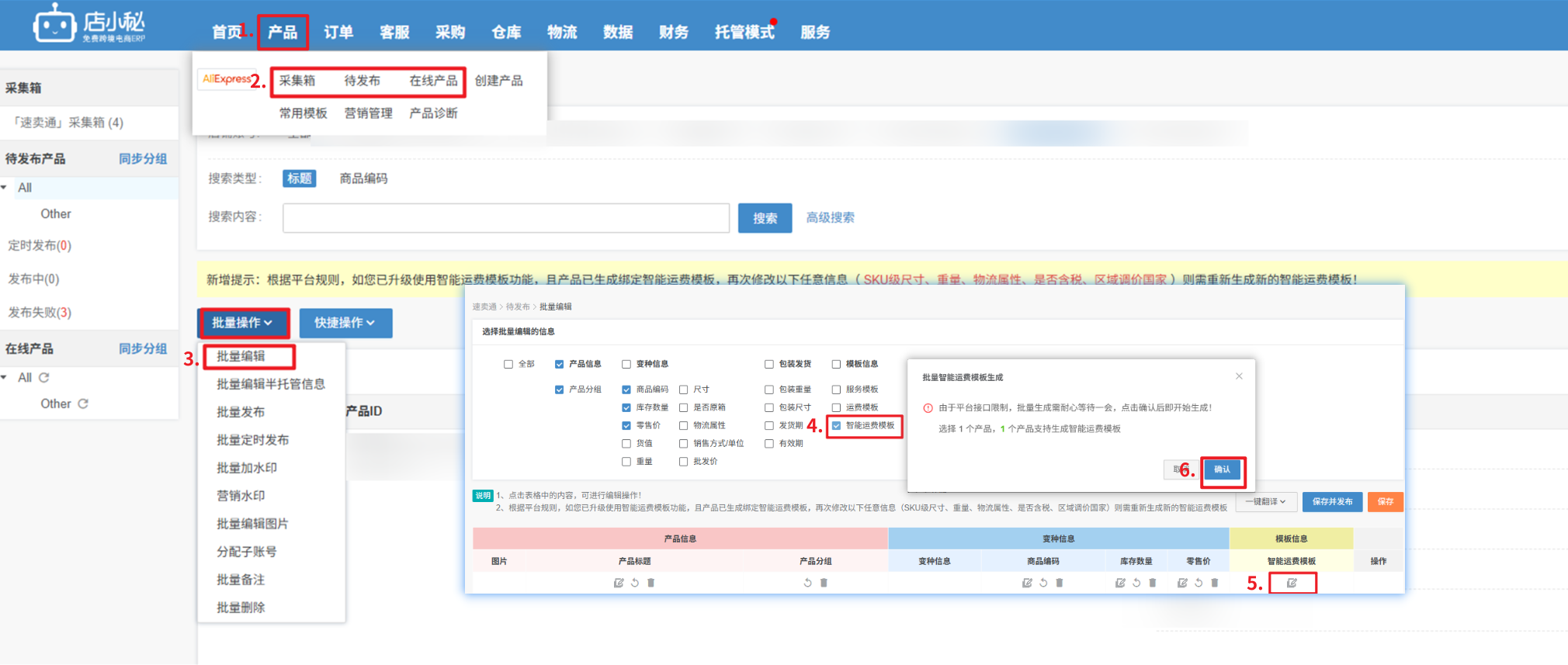Click the 搜索内容 input field
1568x665 pixels.
tap(505, 218)
